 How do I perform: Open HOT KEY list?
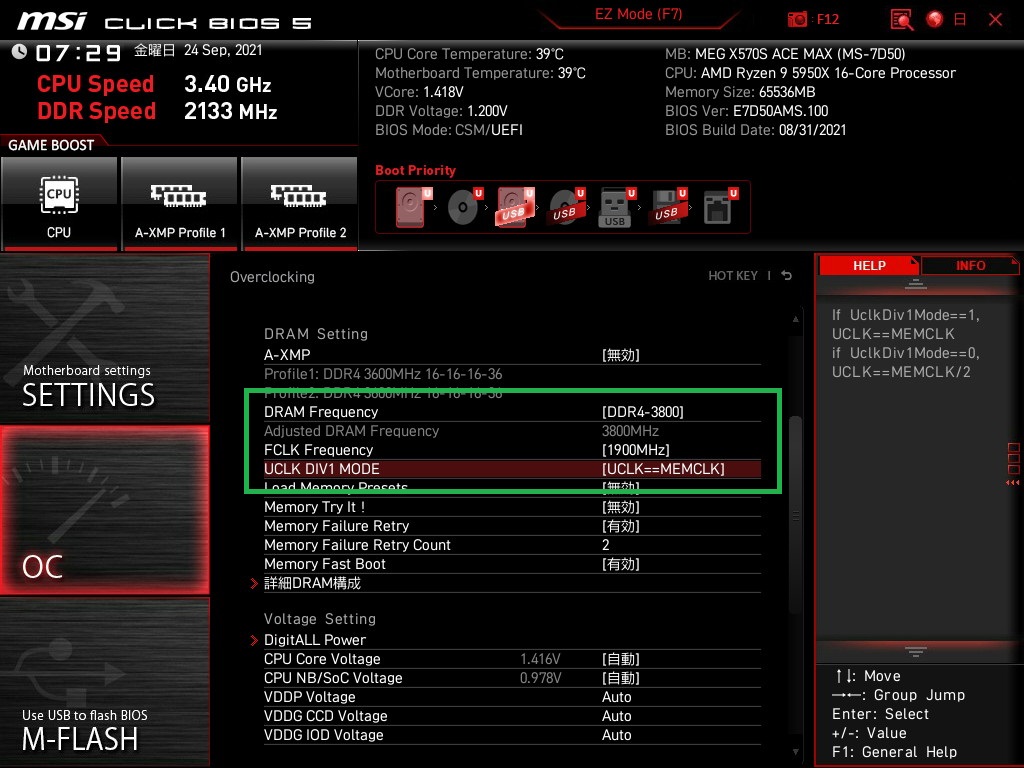[733, 276]
